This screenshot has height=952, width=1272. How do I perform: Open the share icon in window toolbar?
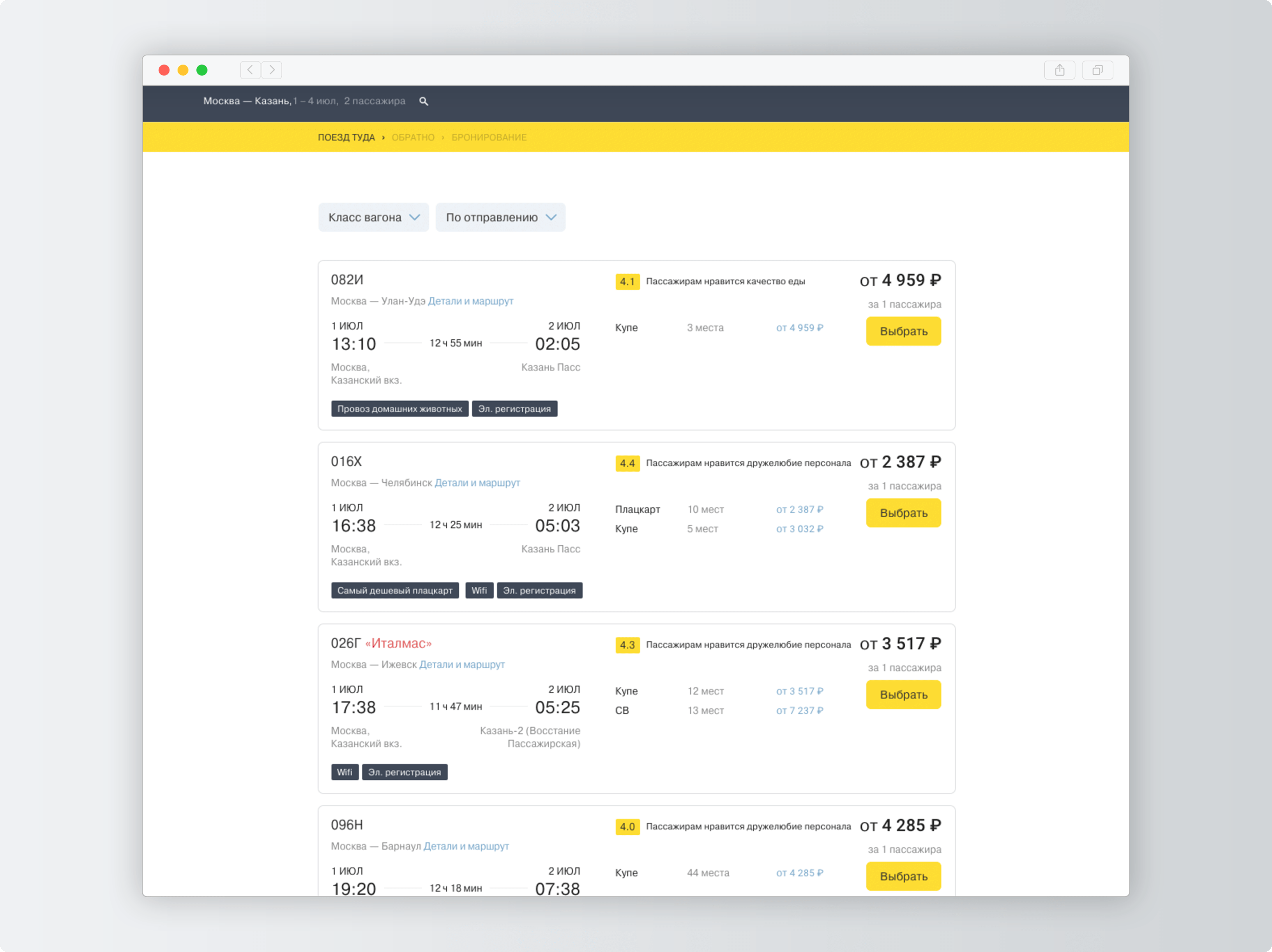(x=1060, y=70)
